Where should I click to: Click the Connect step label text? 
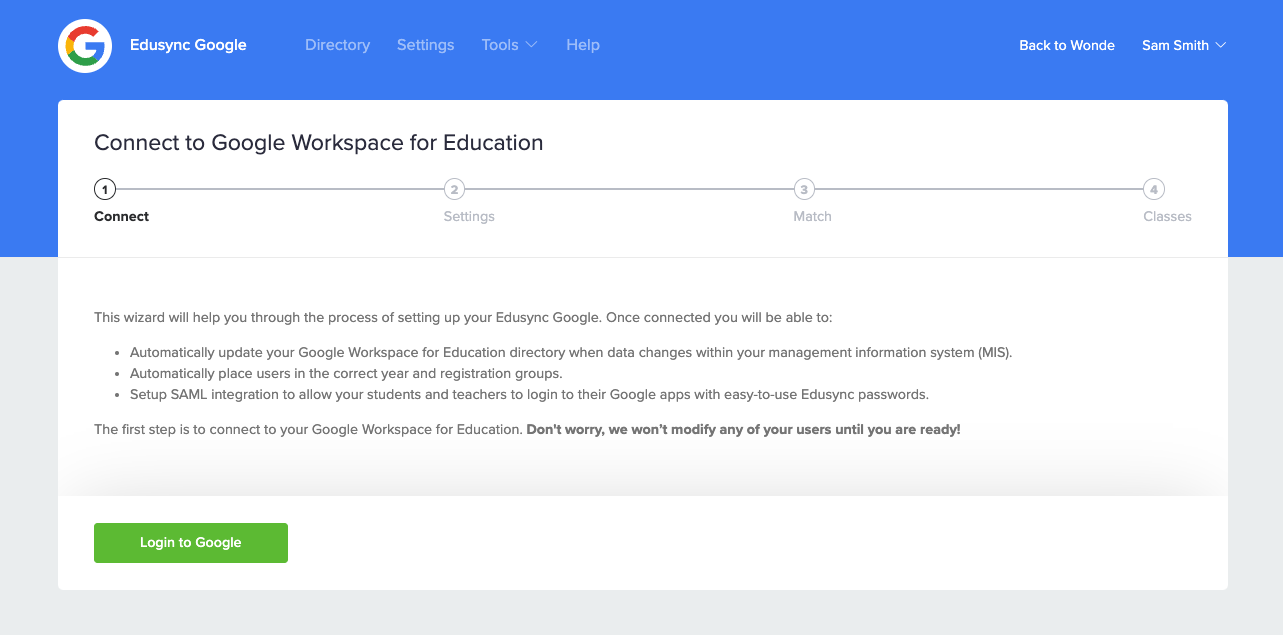(121, 216)
